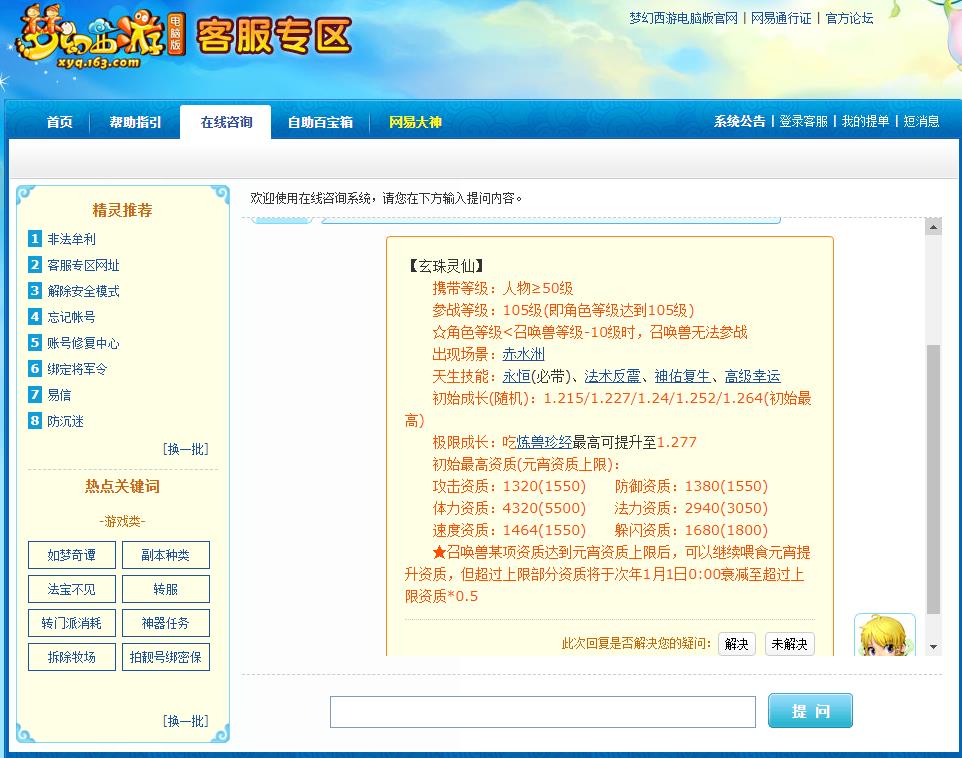
Task: Click the 未解决 feedback button
Action: click(x=789, y=644)
